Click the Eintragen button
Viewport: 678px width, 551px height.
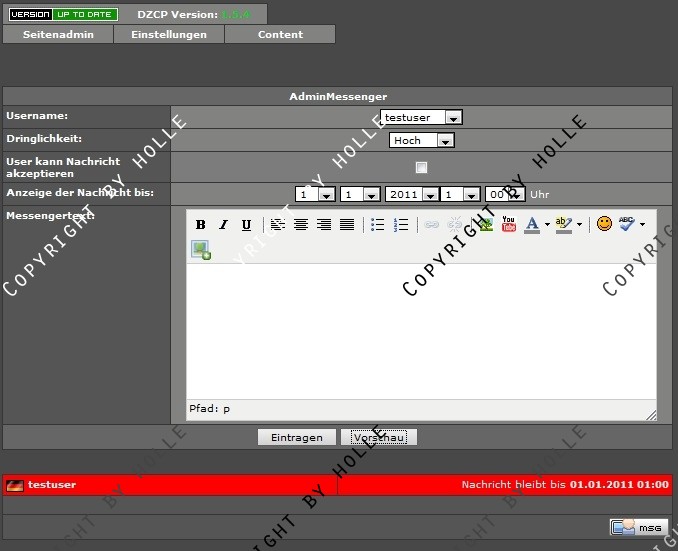(x=296, y=438)
